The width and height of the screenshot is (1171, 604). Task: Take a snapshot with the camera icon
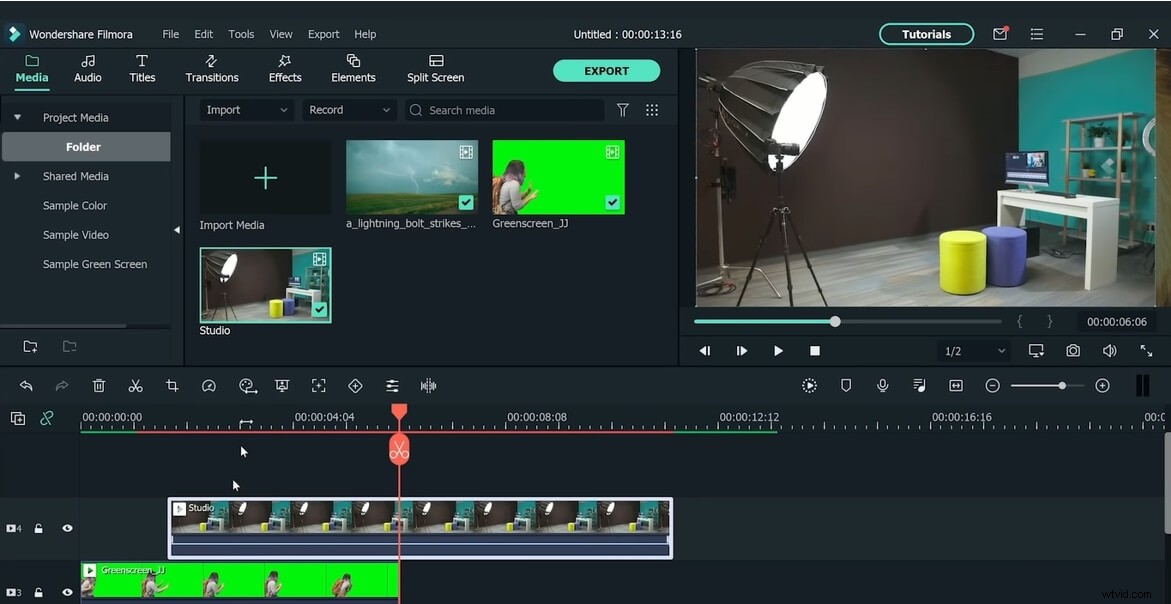(1072, 351)
